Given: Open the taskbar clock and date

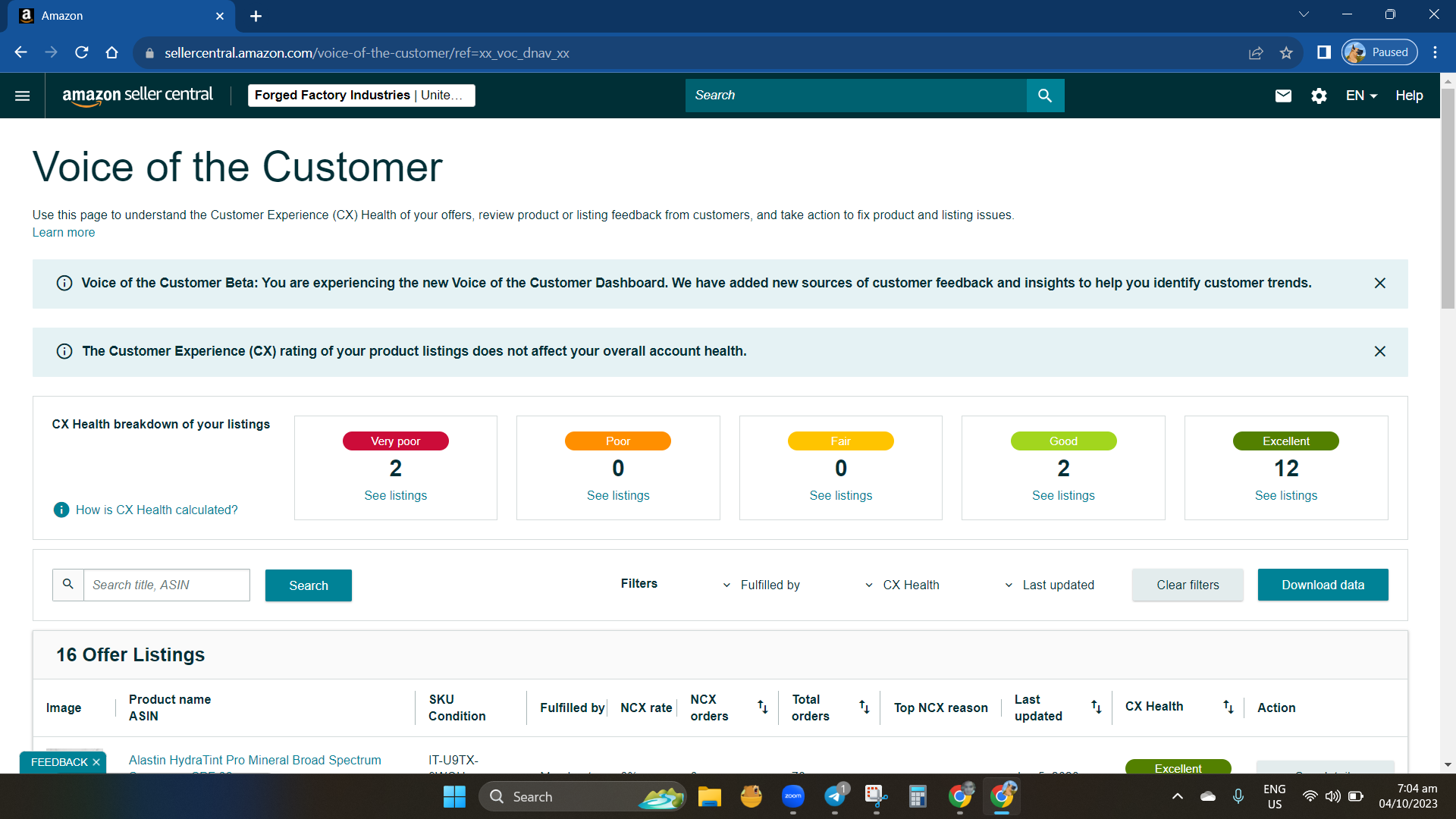Looking at the screenshot, I should (1408, 796).
